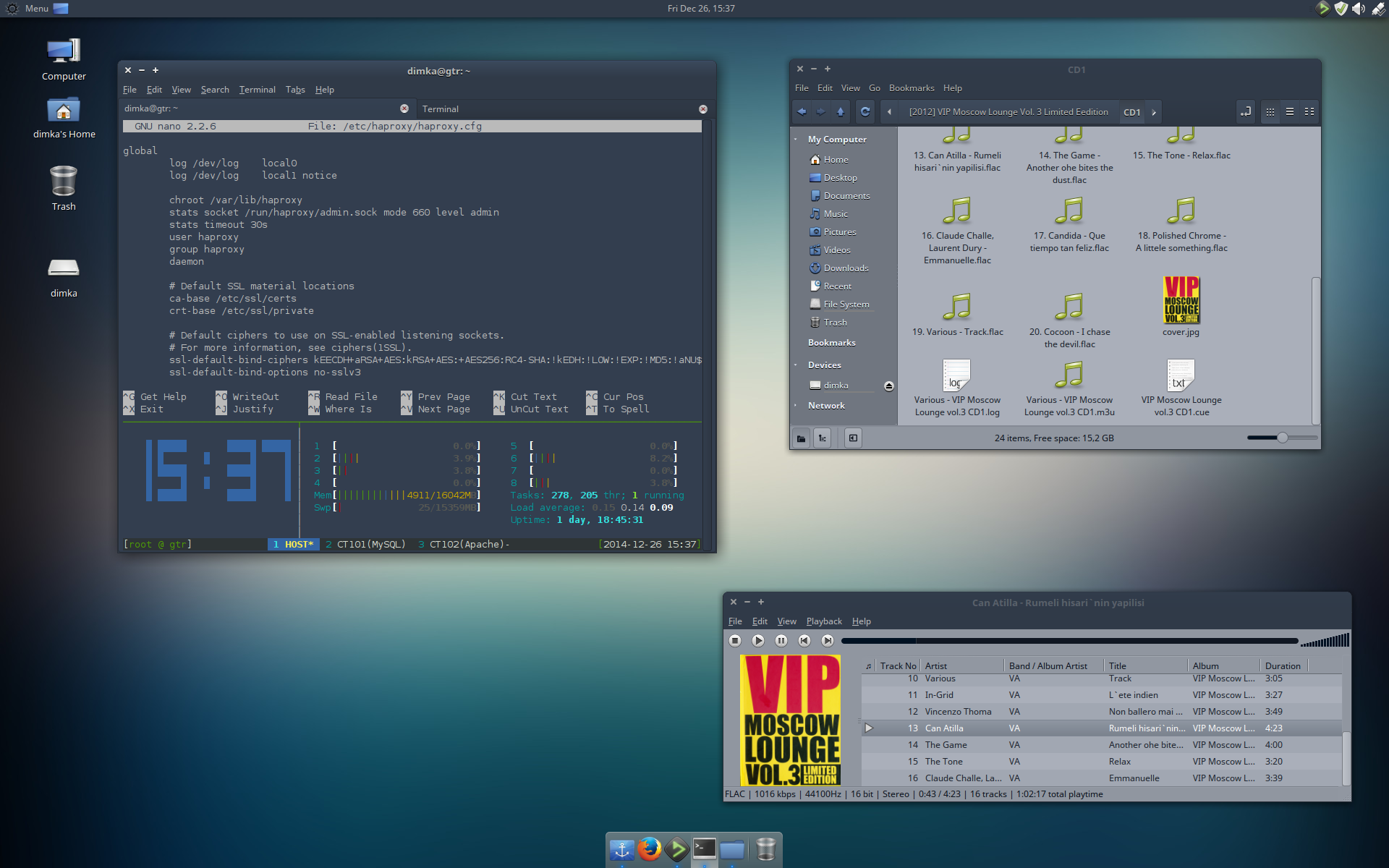Viewport: 1389px width, 868px height.
Task: Collapse Devices section in sidebar
Action: click(x=796, y=365)
